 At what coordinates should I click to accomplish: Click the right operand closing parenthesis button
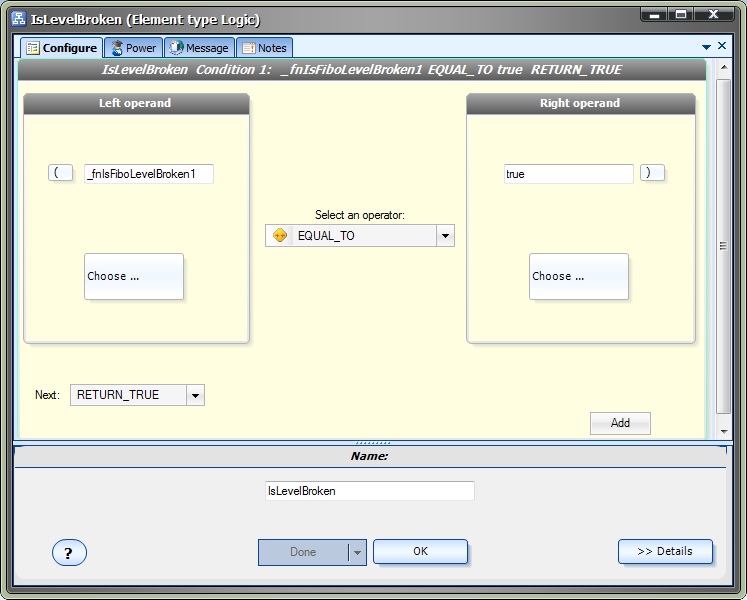(652, 173)
